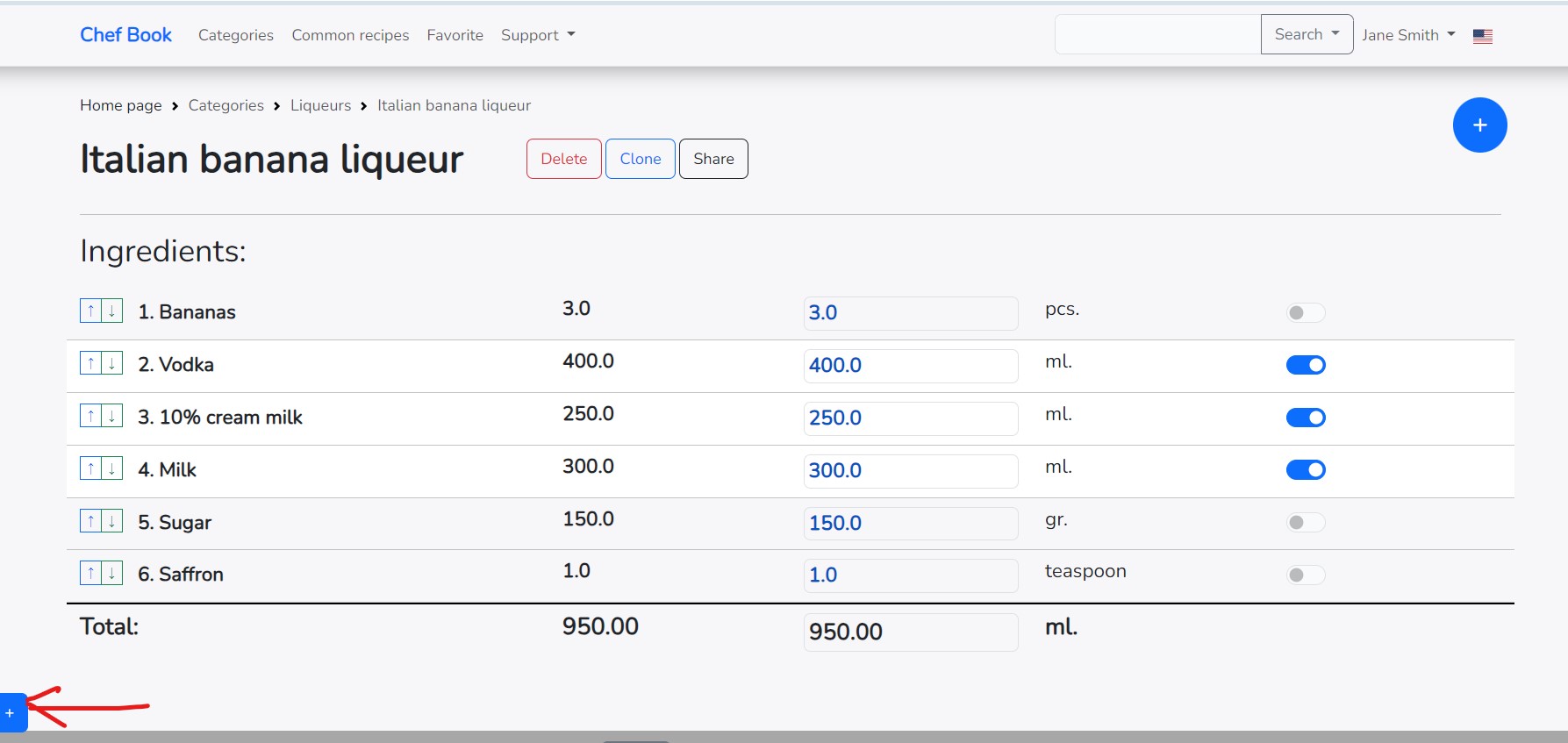Move Milk down in ingredient list
Viewport: 1568px width, 743px height.
tap(112, 469)
